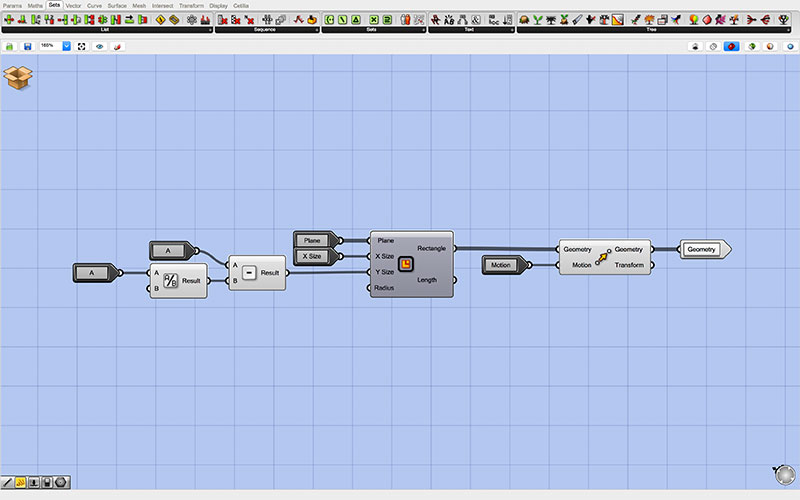This screenshot has width=800, height=500.
Task: Click the blue floppy disk save icon
Action: (x=28, y=46)
